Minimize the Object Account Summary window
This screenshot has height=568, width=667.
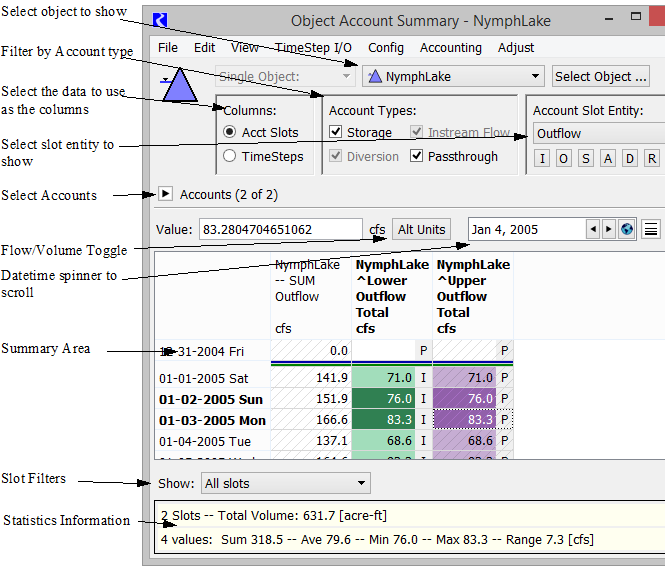[x=609, y=19]
